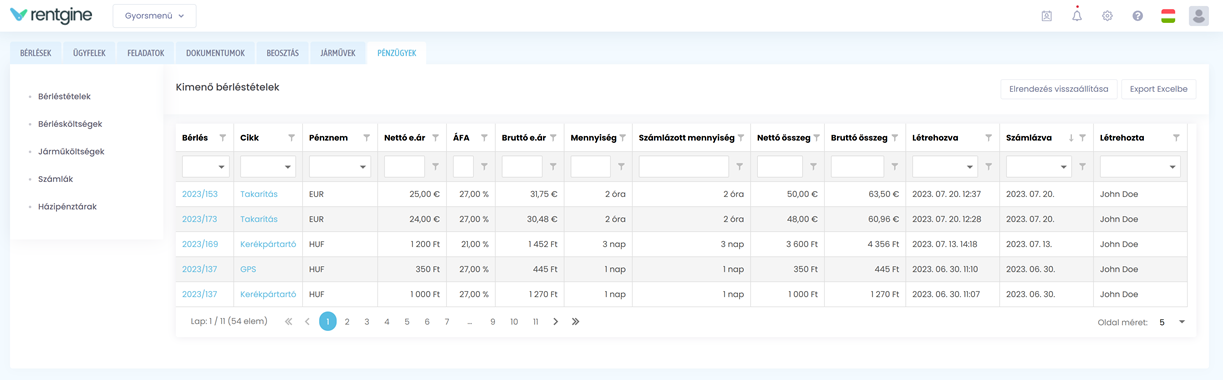1223x380 pixels.
Task: Open the notifications bell
Action: (1077, 15)
